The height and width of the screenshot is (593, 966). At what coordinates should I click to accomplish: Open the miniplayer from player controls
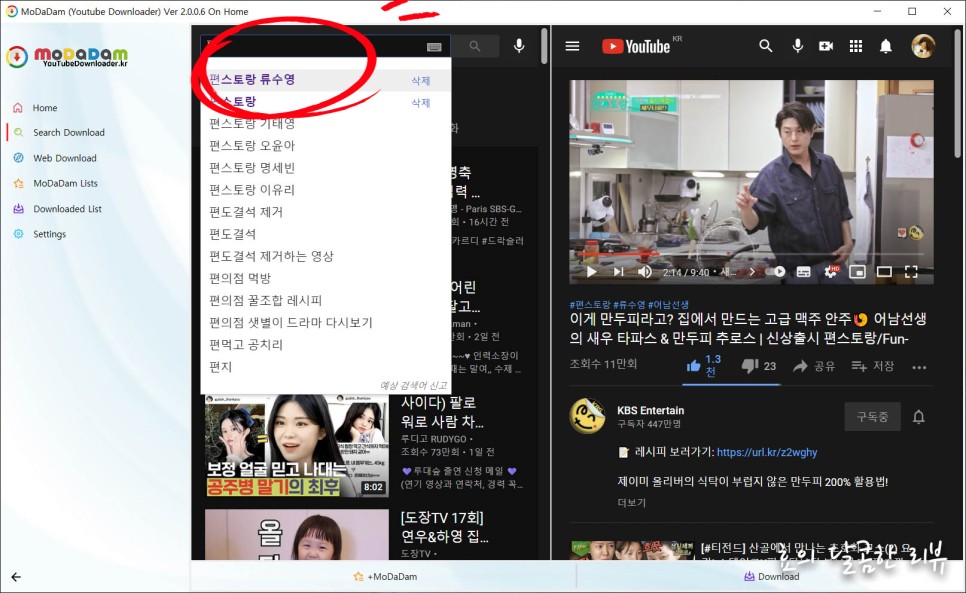click(858, 271)
